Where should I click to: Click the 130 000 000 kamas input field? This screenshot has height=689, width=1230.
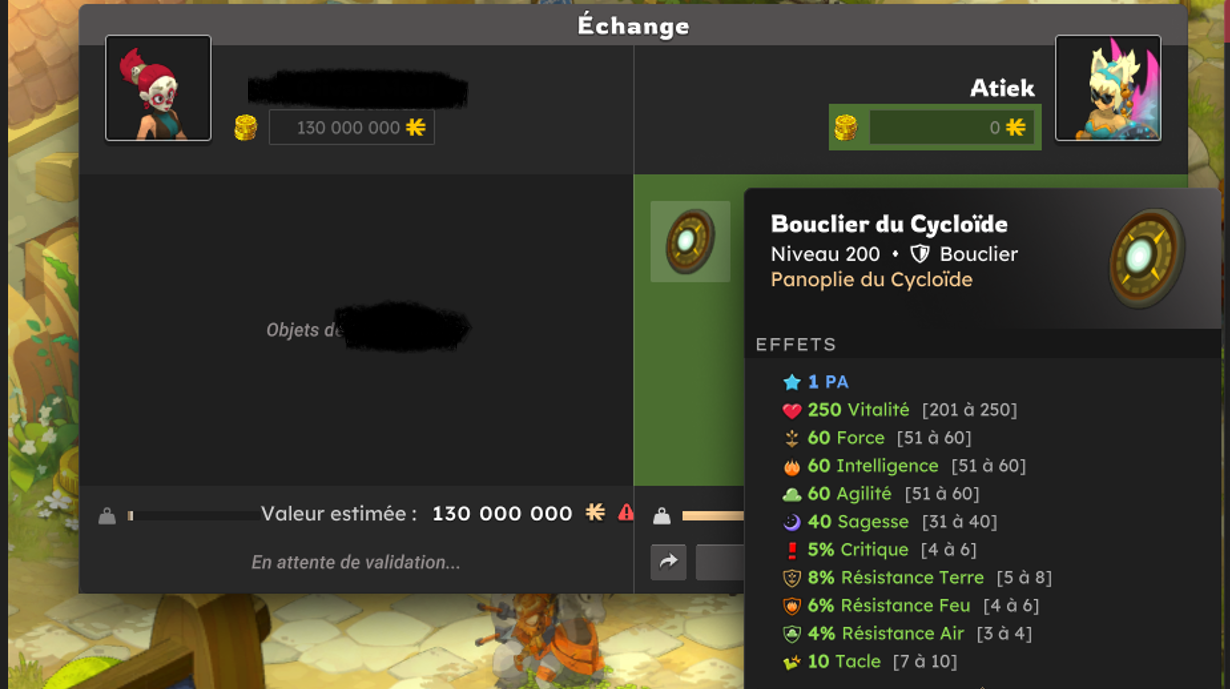[351, 127]
